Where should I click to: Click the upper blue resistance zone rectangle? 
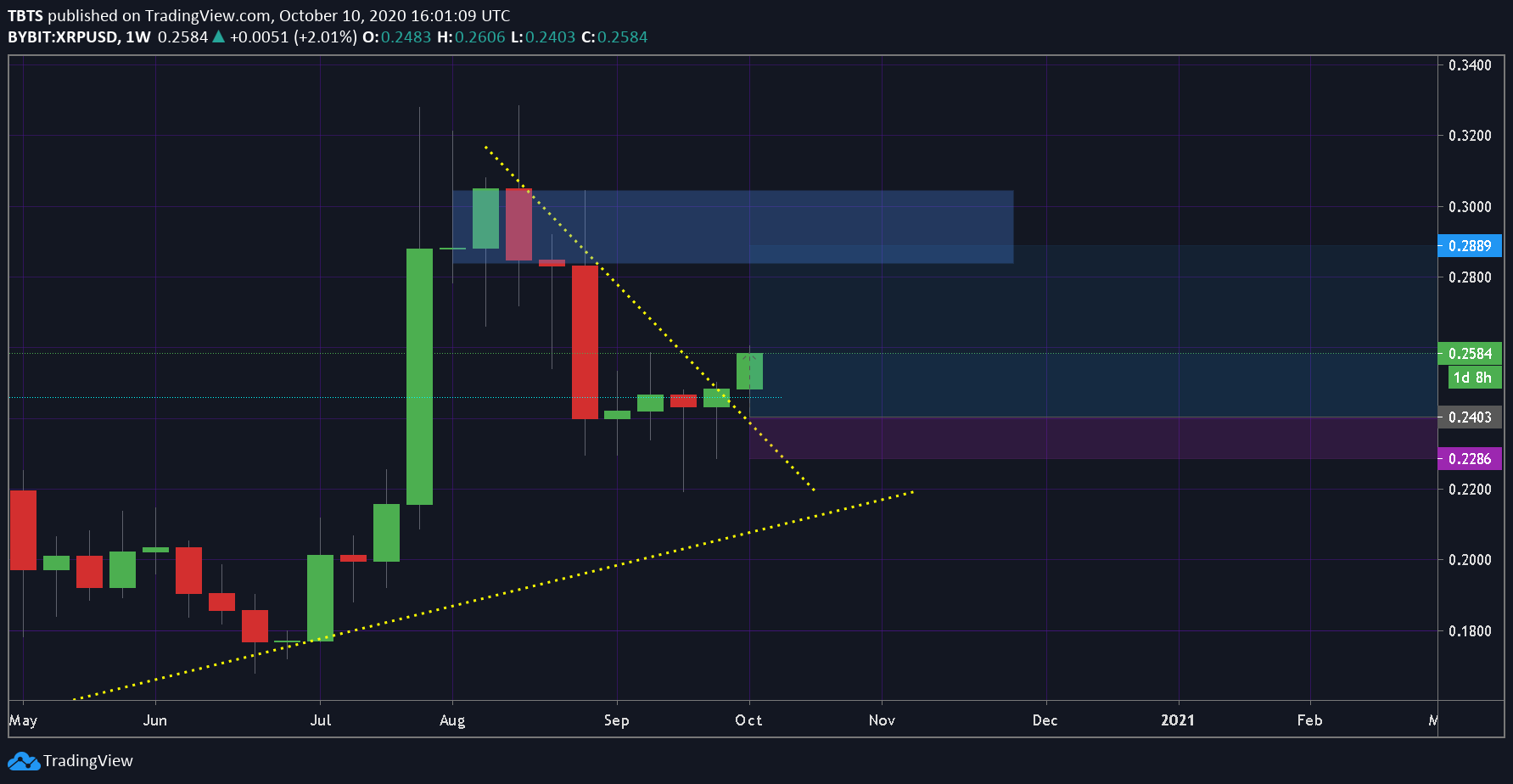(732, 227)
